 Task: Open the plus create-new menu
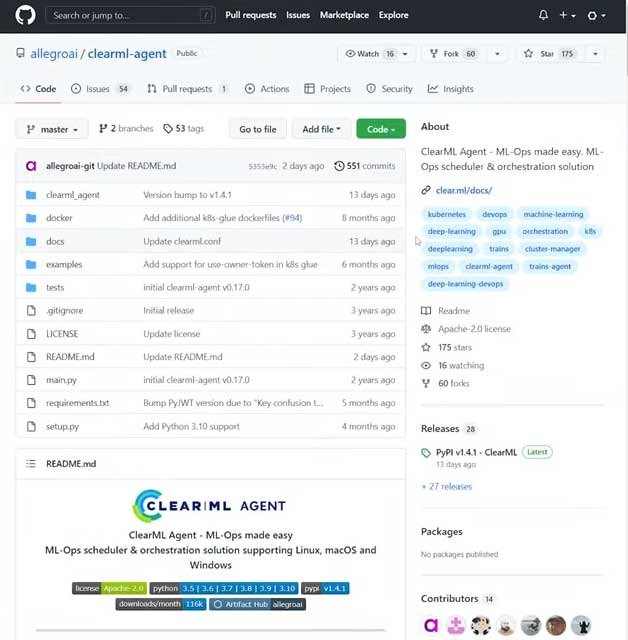[x=567, y=15]
